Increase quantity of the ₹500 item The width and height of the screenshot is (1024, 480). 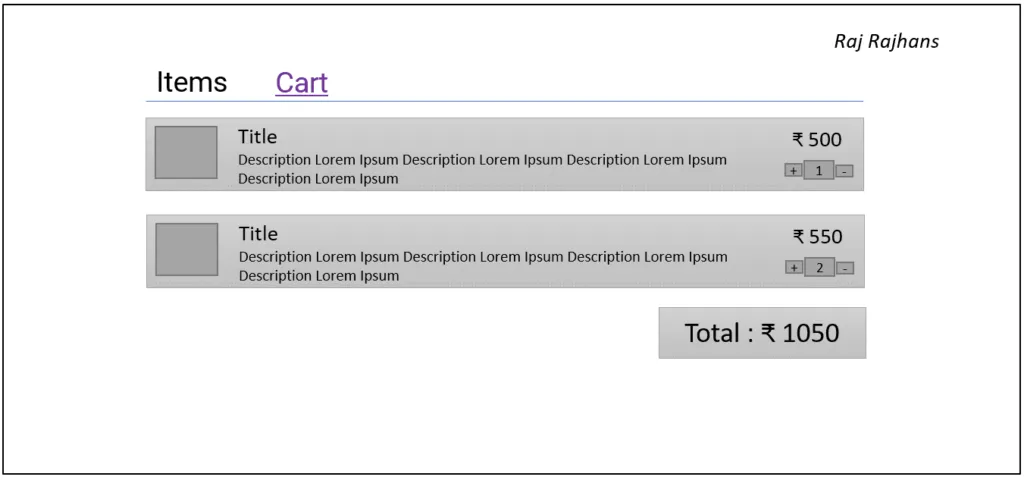793,171
